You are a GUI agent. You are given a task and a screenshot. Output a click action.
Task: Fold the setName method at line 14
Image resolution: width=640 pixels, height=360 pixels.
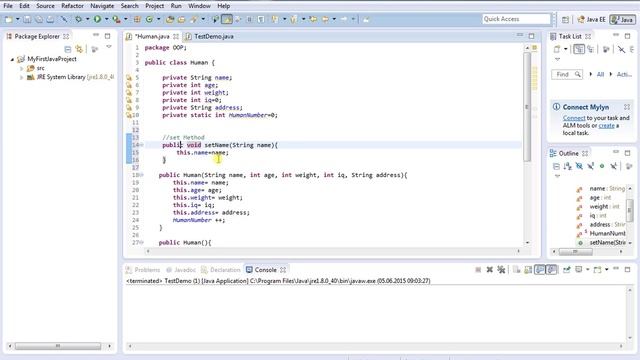tap(142, 145)
